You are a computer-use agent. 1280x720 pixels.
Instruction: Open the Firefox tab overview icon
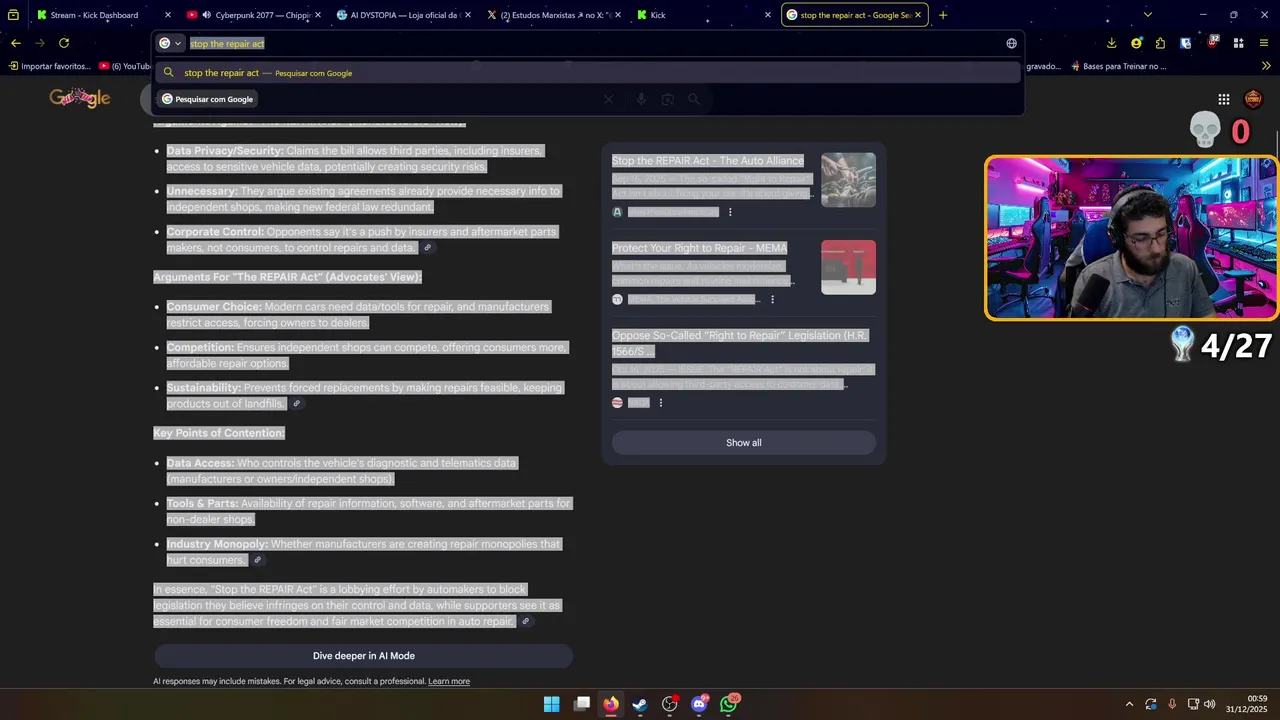(x=13, y=15)
